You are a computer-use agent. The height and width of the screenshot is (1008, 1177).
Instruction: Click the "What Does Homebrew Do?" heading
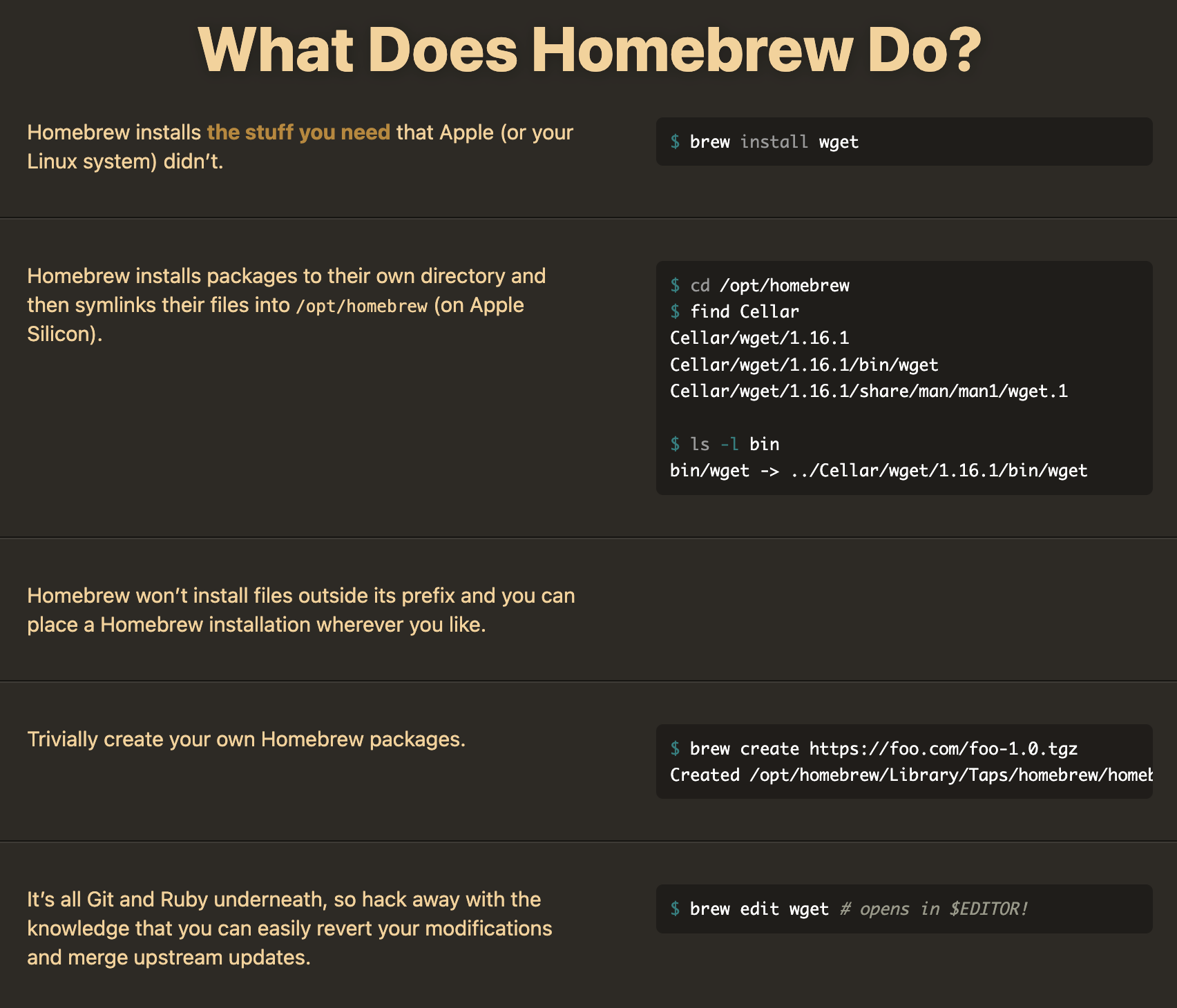[589, 50]
